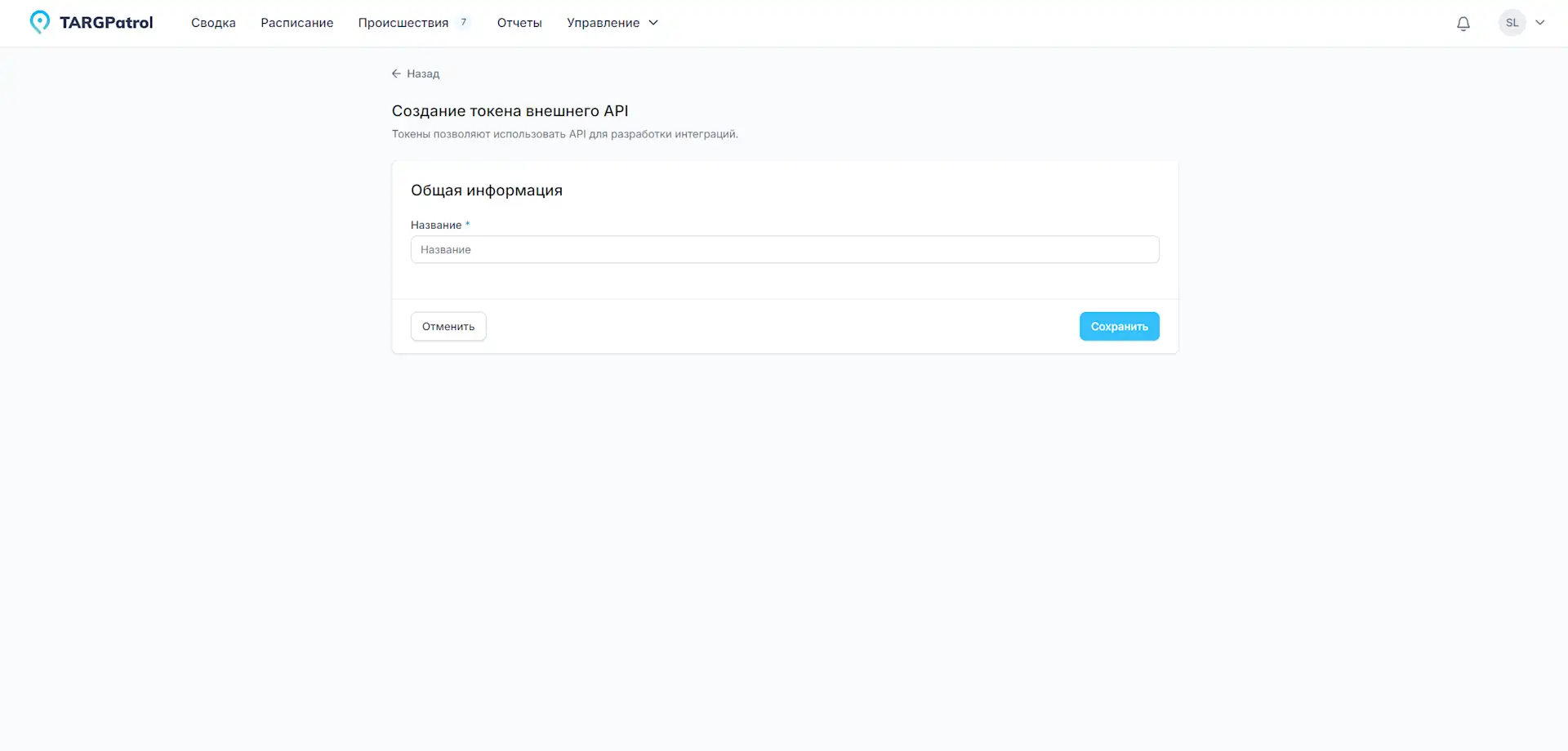1568x751 pixels.
Task: Click the Отменить button
Action: [448, 327]
